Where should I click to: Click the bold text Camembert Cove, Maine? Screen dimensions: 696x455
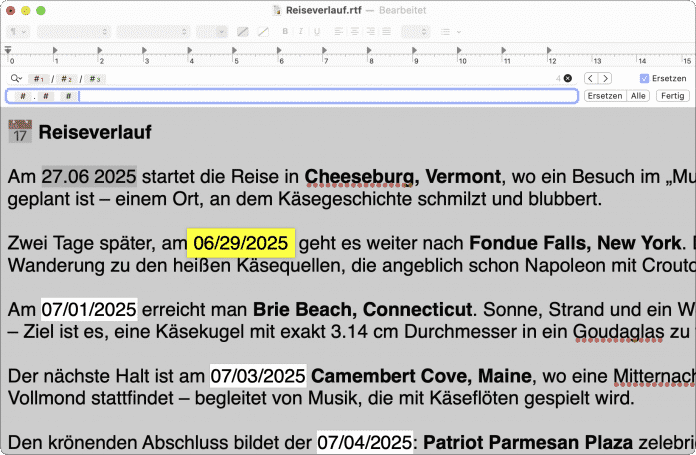(x=421, y=376)
